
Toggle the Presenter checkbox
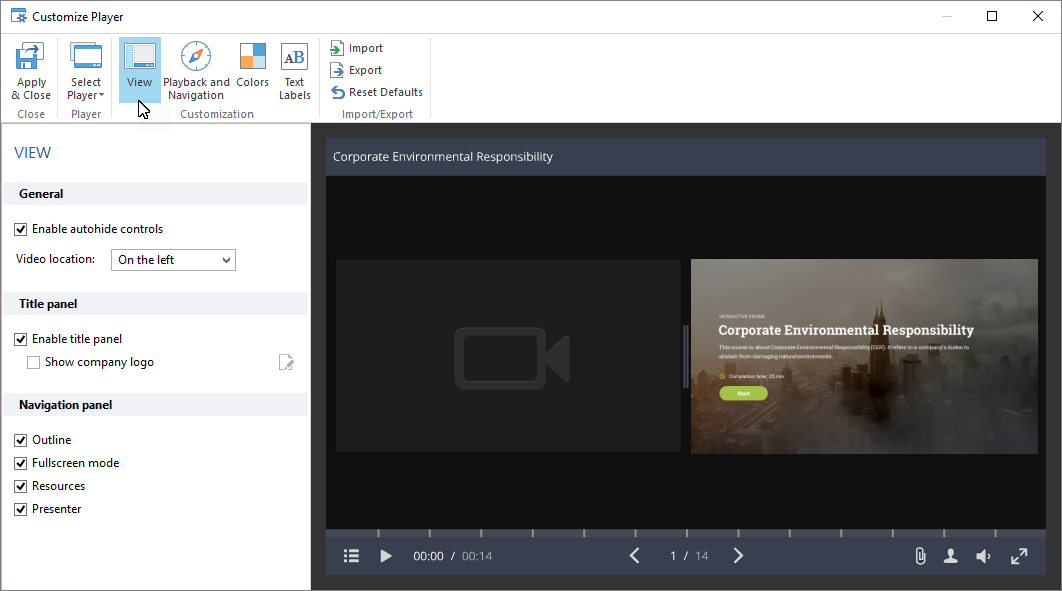[x=21, y=509]
